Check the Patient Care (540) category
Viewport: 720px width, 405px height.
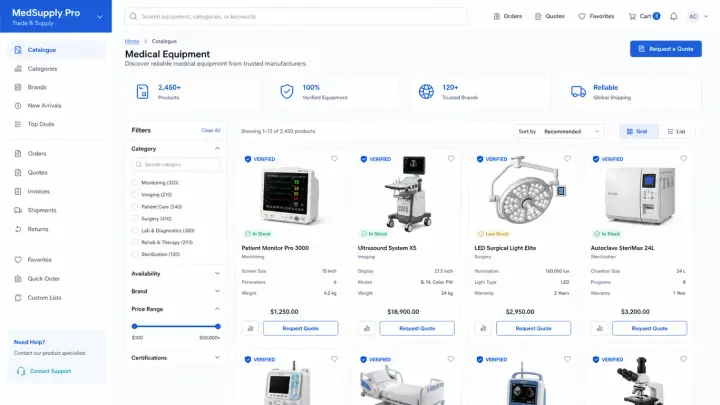pos(135,207)
